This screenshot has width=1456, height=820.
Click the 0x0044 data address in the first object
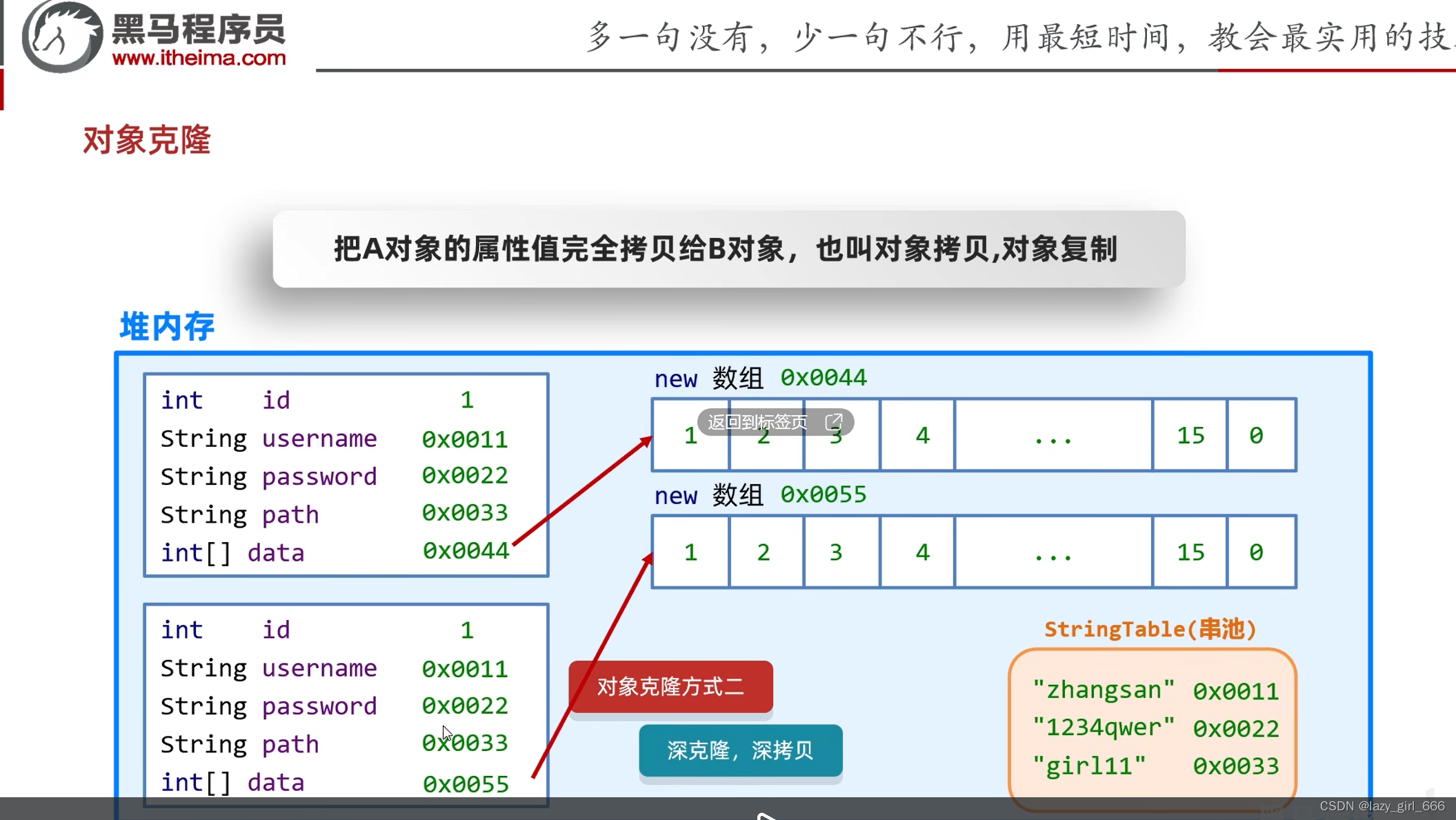(466, 551)
